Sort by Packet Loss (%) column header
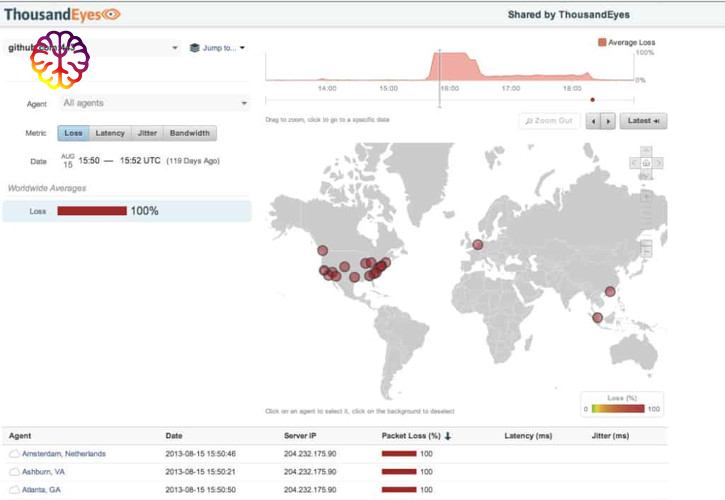 [411, 436]
